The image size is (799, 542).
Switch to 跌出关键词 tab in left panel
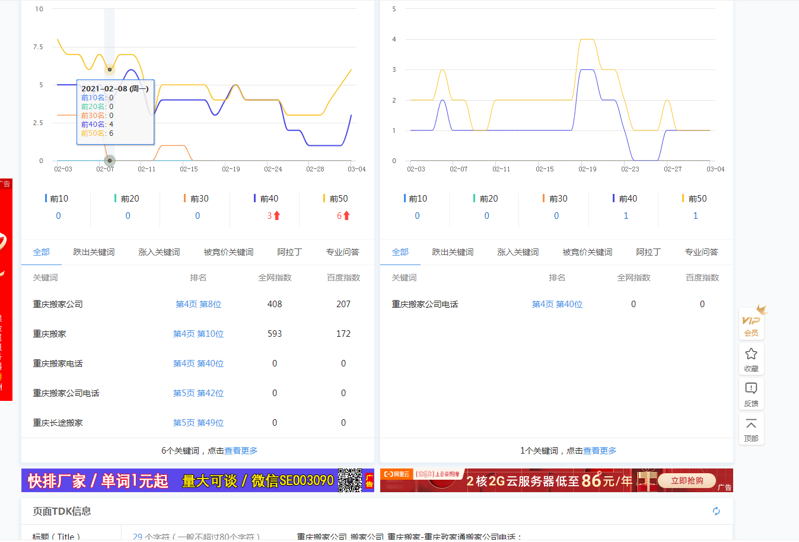point(93,252)
